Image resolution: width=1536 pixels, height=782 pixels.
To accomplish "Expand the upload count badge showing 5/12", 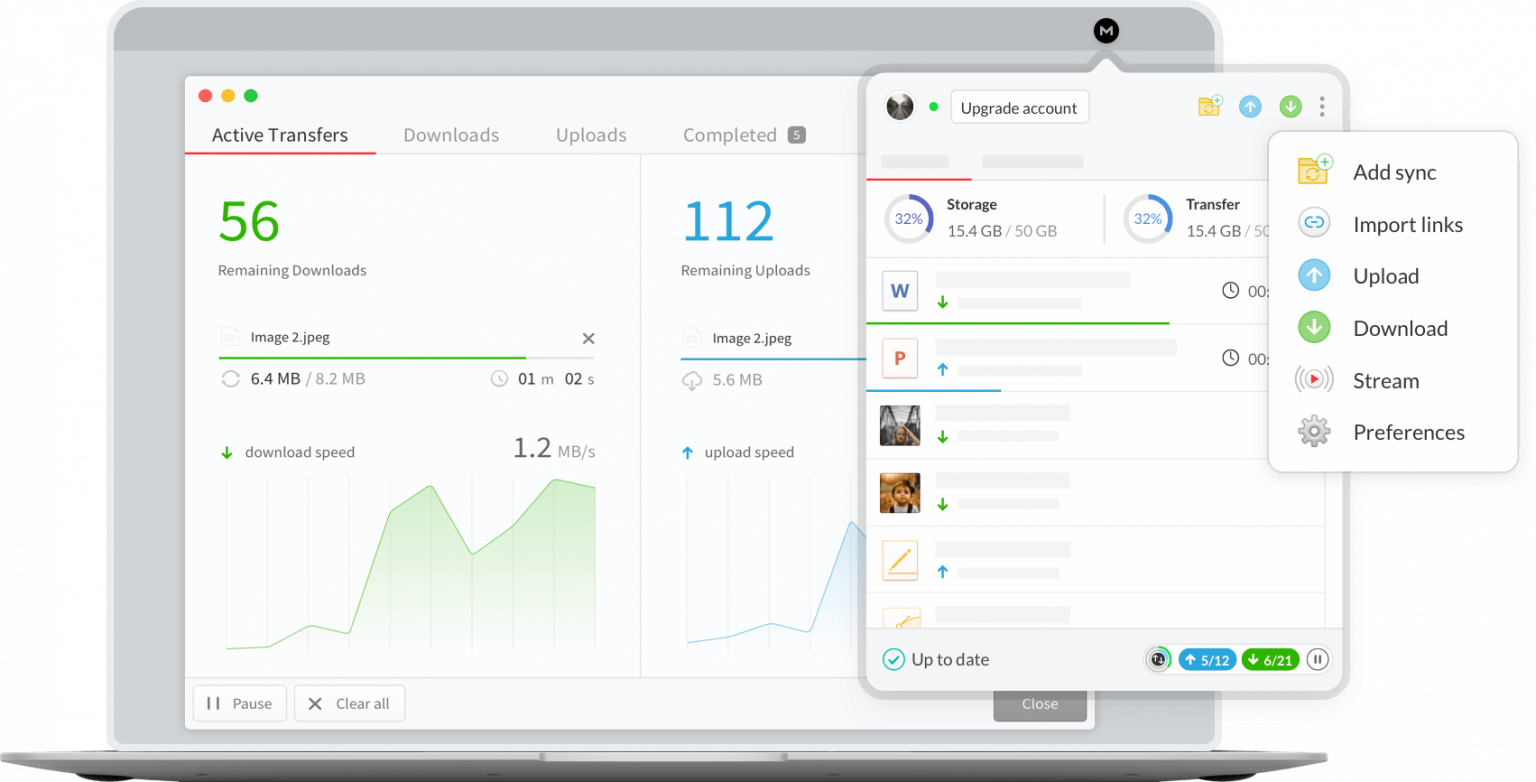I will (x=1207, y=659).
